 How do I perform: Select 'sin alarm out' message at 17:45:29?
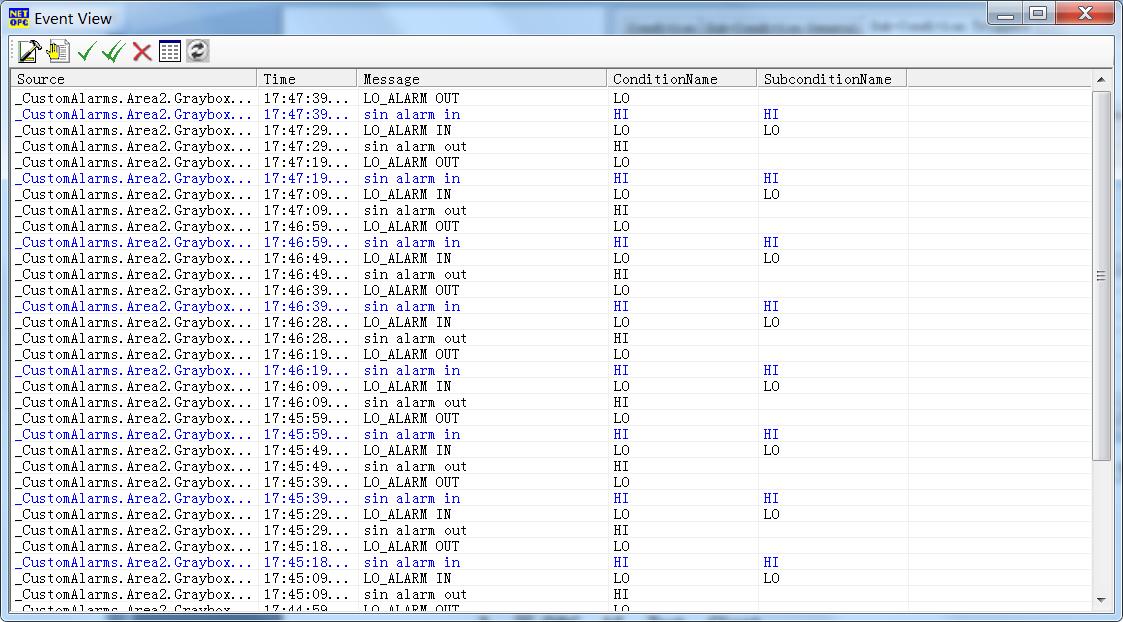click(x=415, y=530)
